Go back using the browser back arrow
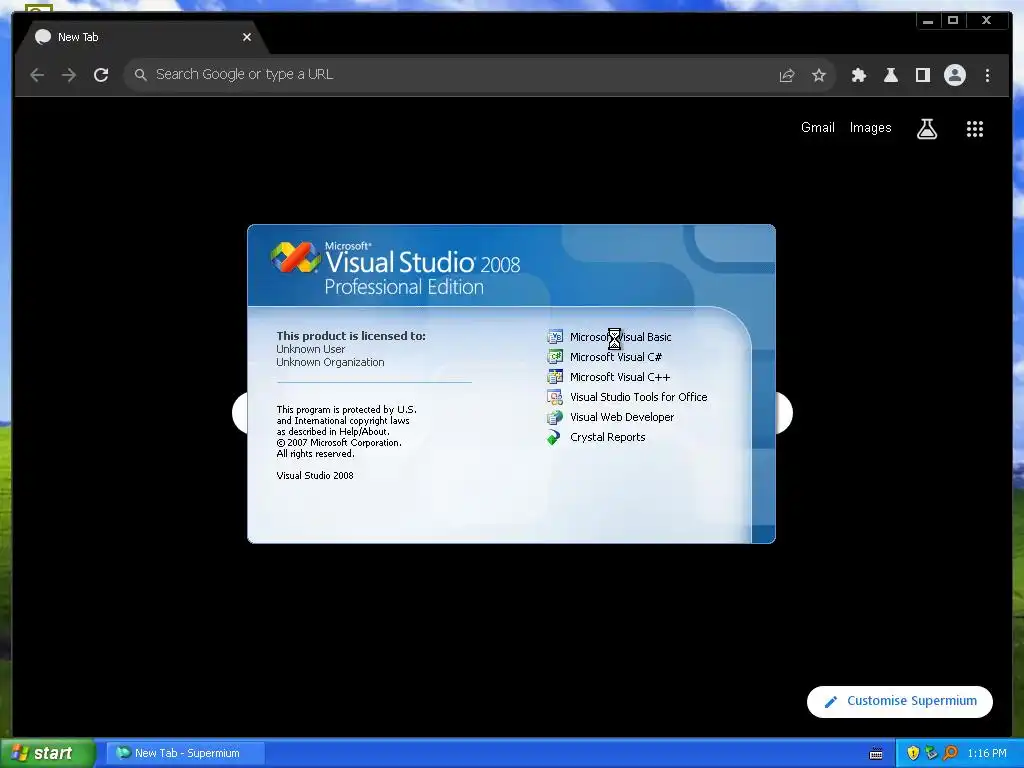1024x768 pixels. pos(37,75)
